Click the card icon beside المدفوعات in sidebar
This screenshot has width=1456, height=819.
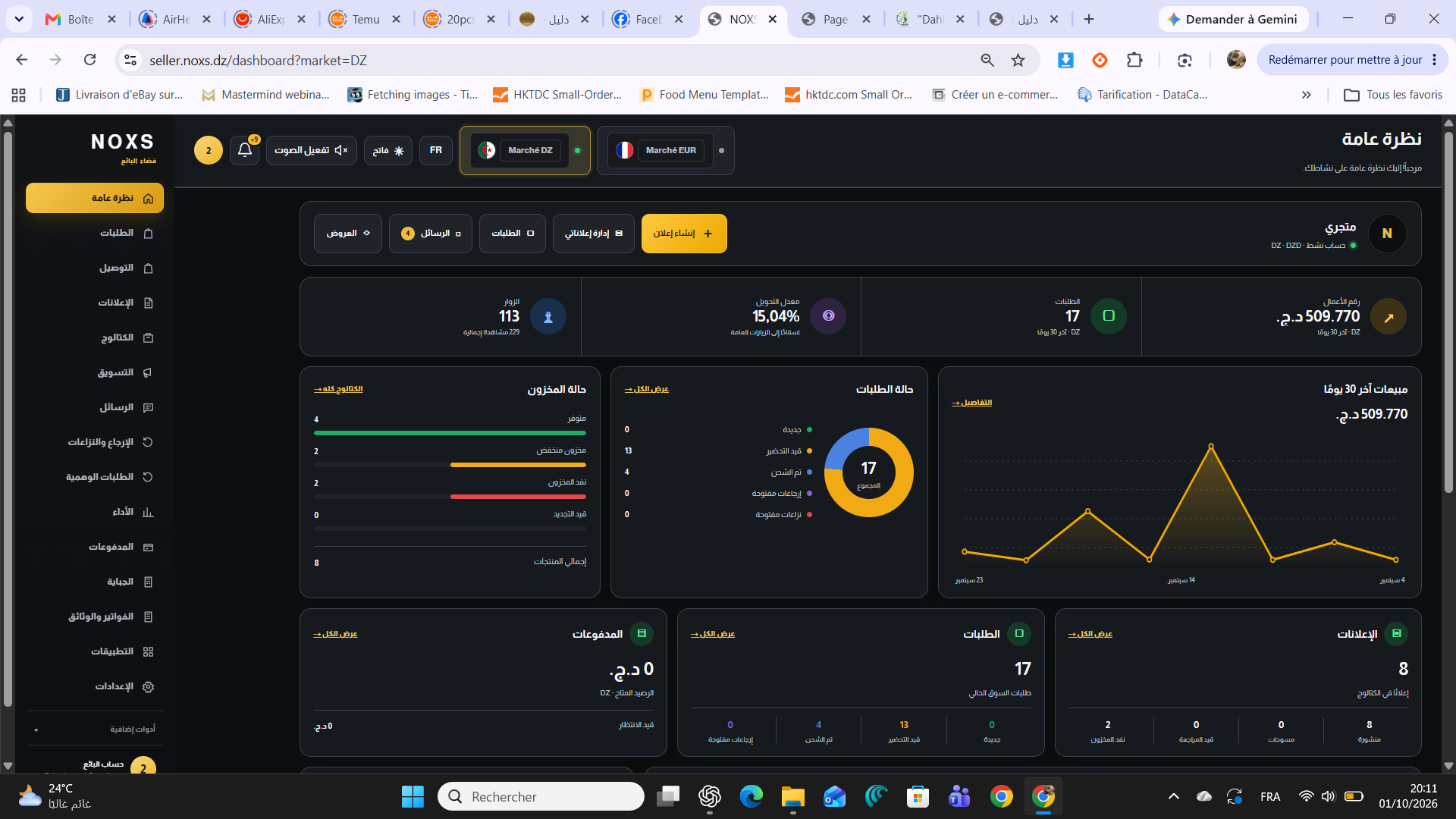click(x=149, y=547)
